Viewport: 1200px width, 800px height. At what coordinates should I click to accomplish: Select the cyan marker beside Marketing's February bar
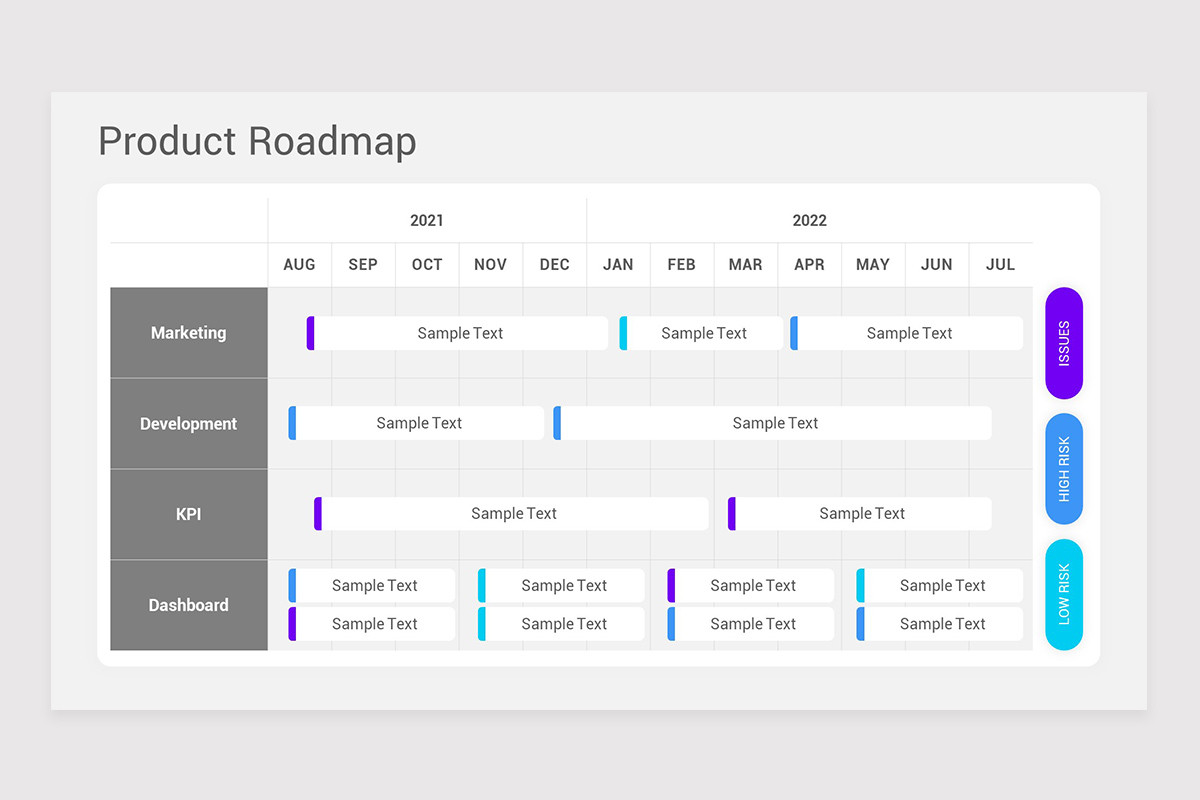[x=623, y=333]
